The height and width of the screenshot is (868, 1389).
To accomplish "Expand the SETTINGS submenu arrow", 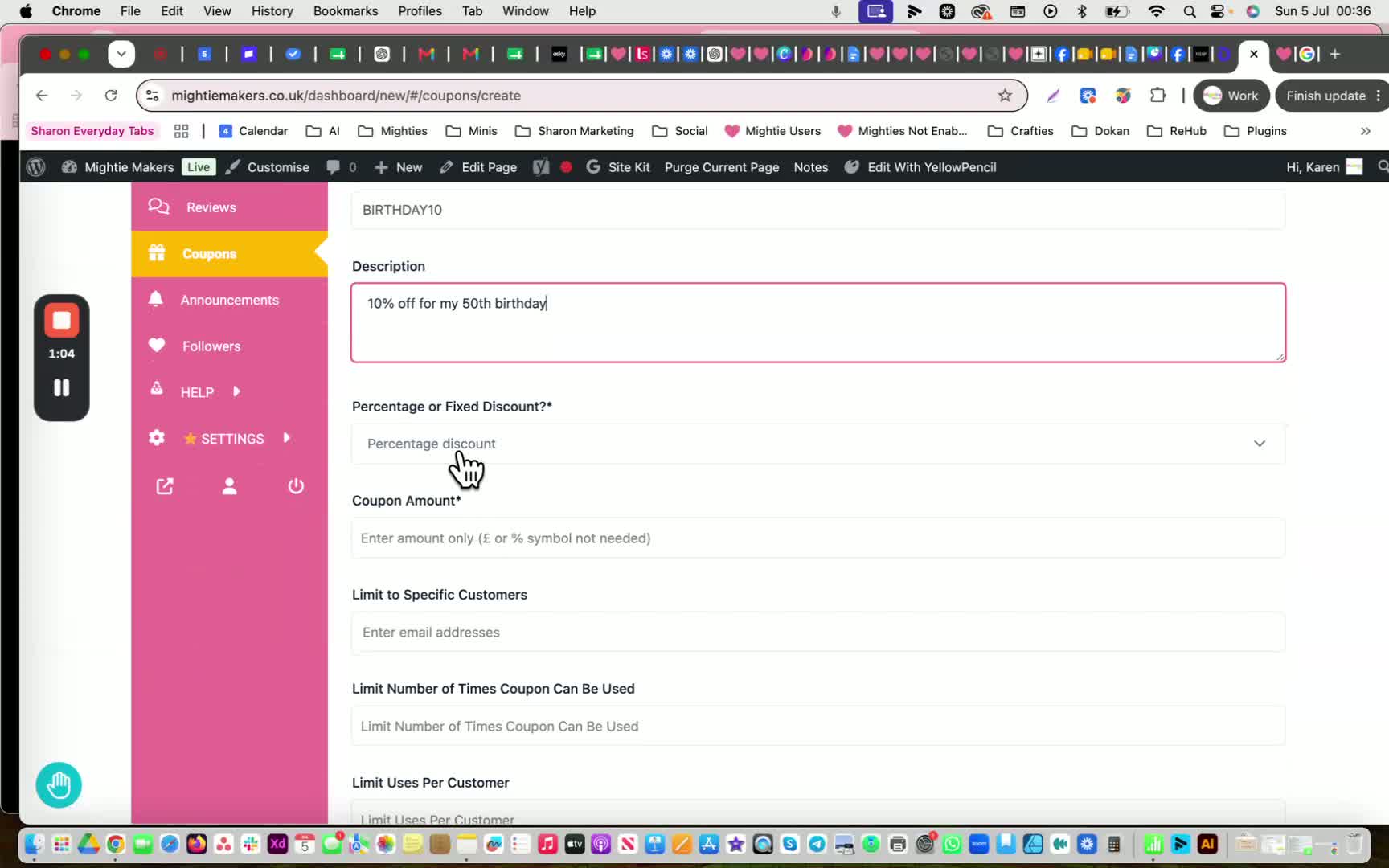I will (x=286, y=438).
